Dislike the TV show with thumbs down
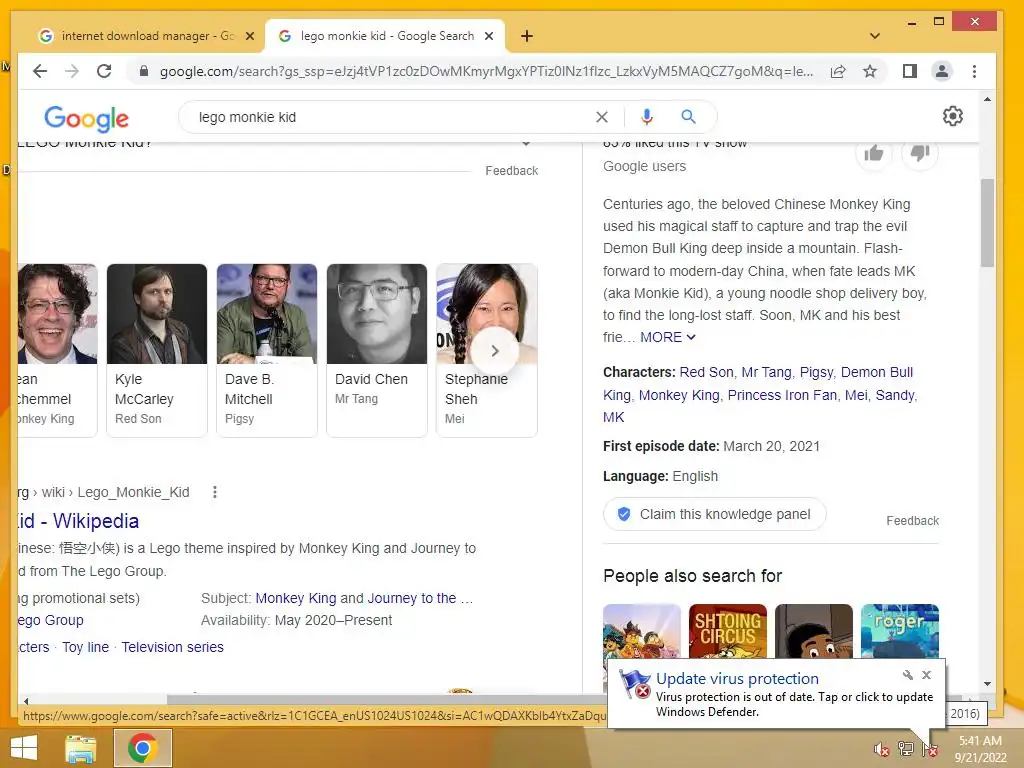Viewport: 1024px width, 768px height. 920,153
